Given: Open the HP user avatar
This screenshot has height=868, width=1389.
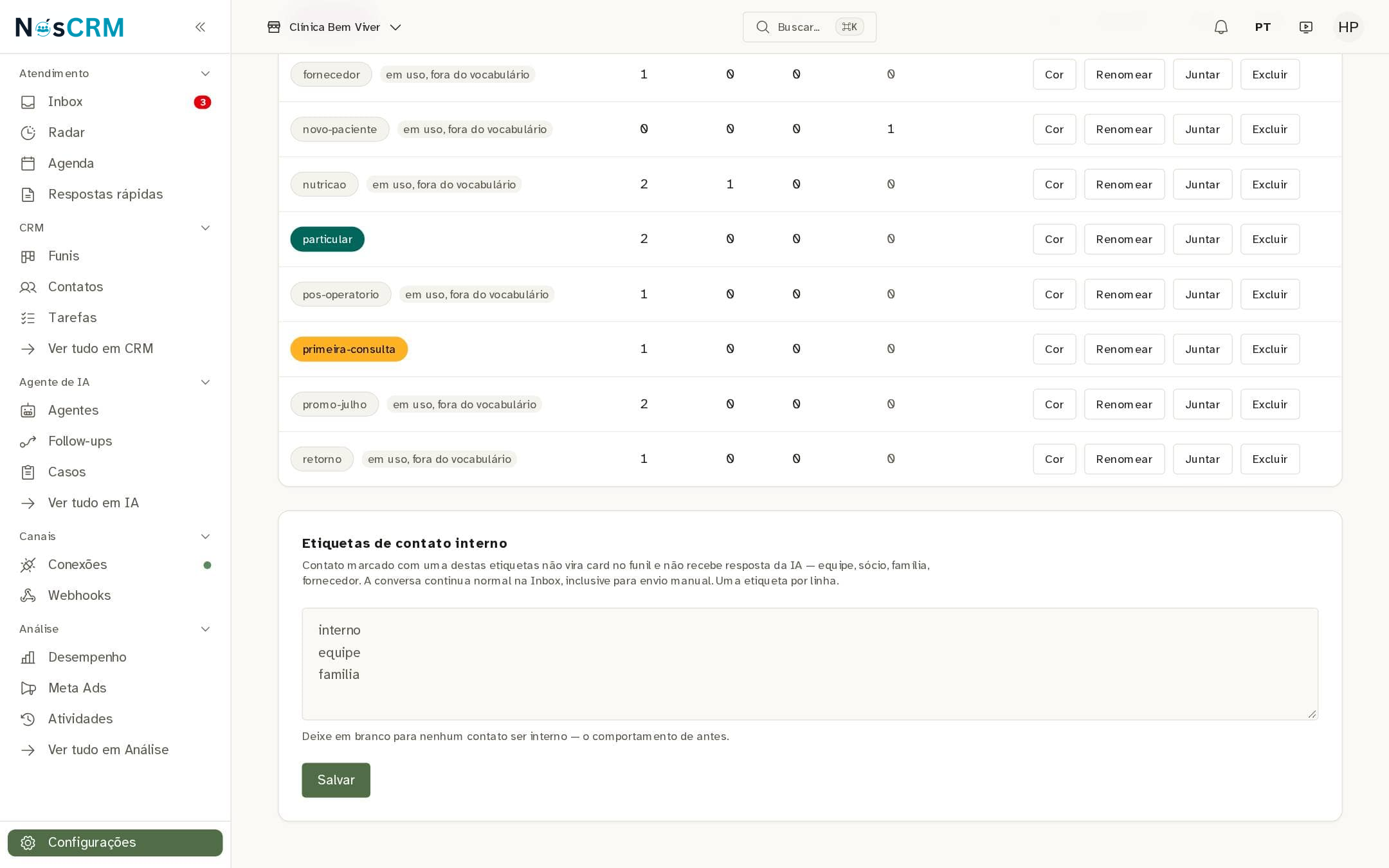Looking at the screenshot, I should pos(1348,27).
